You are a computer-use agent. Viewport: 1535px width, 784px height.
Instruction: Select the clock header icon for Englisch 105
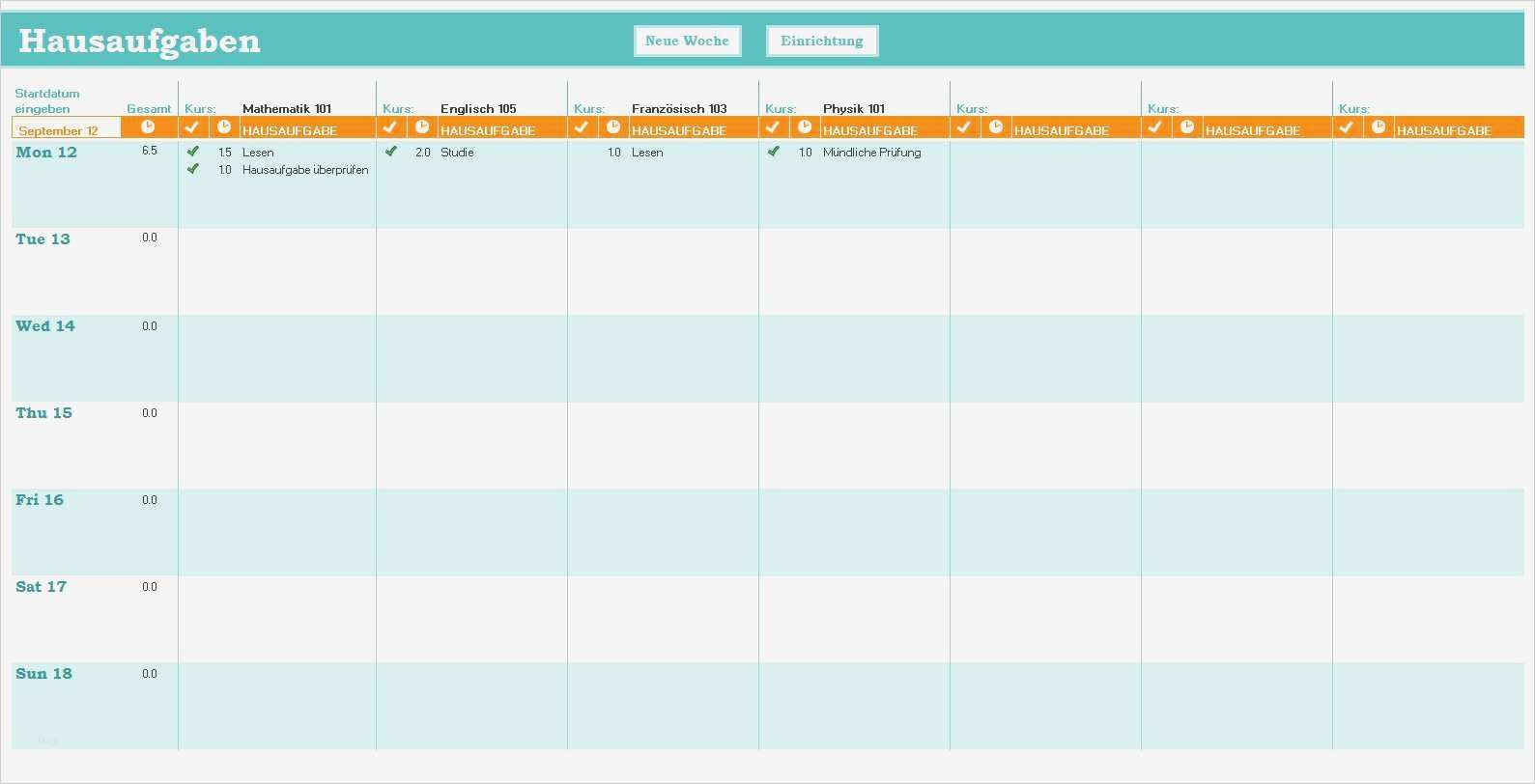422,127
